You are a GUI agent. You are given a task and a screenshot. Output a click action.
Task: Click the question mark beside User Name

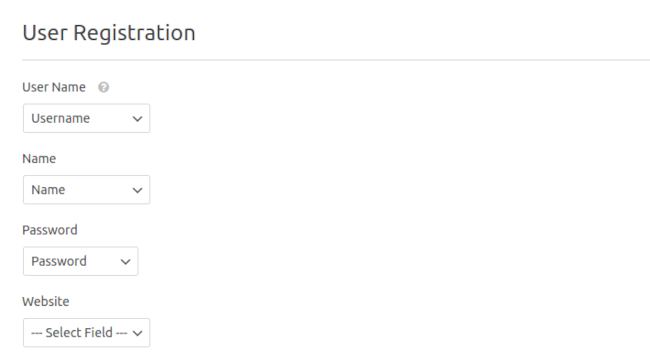tap(103, 87)
